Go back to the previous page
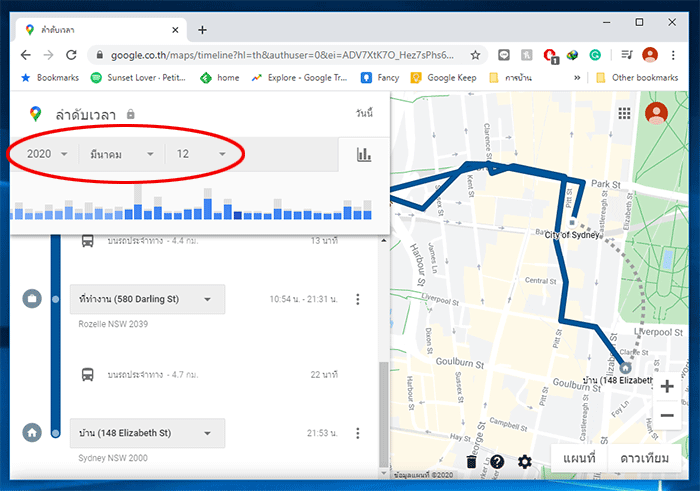The height and width of the screenshot is (491, 700). (26, 55)
